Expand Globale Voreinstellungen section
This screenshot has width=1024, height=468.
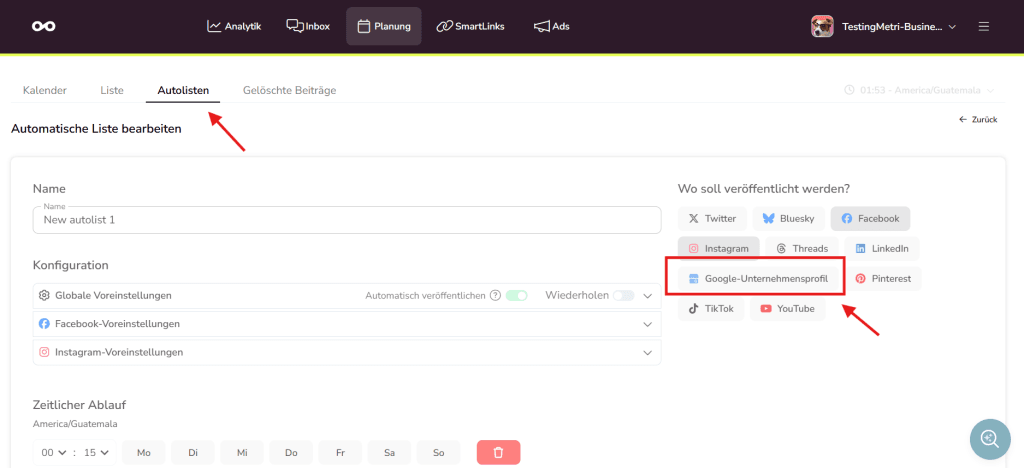coord(647,296)
